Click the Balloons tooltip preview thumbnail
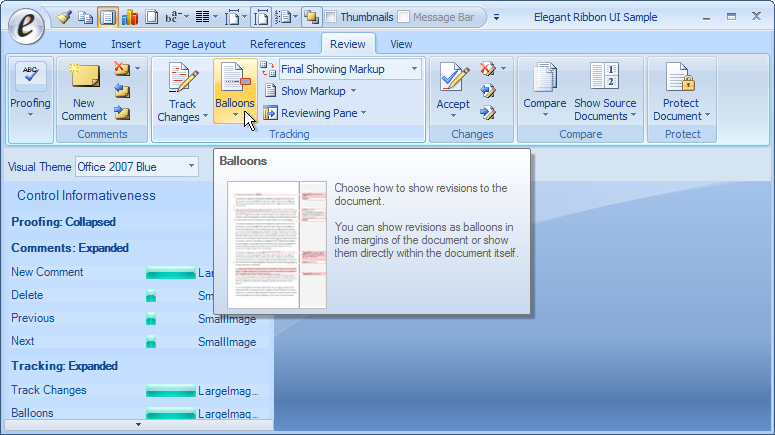 click(x=277, y=245)
